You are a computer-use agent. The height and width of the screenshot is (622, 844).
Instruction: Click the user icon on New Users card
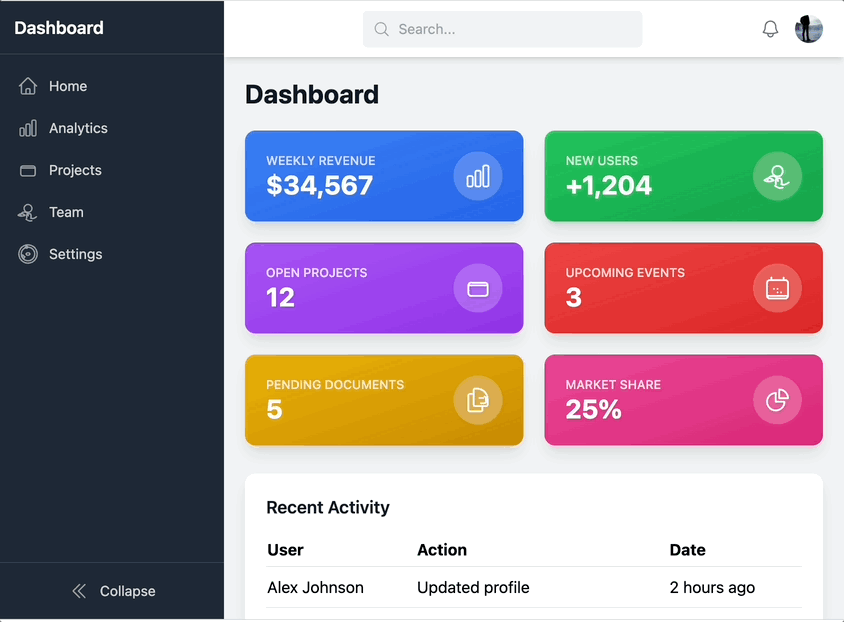(x=777, y=176)
